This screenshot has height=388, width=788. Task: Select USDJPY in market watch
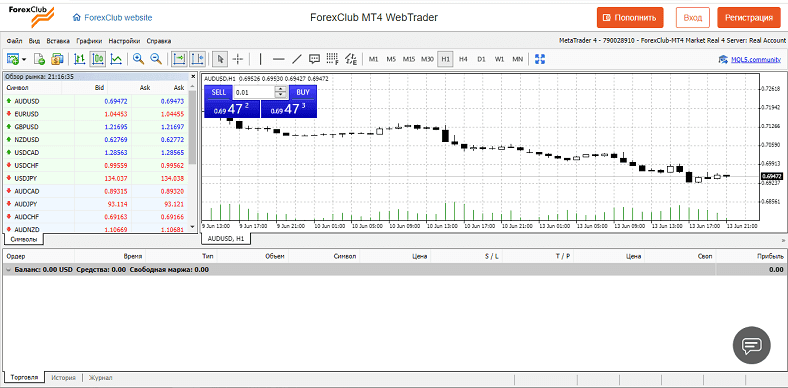pyautogui.click(x=95, y=178)
